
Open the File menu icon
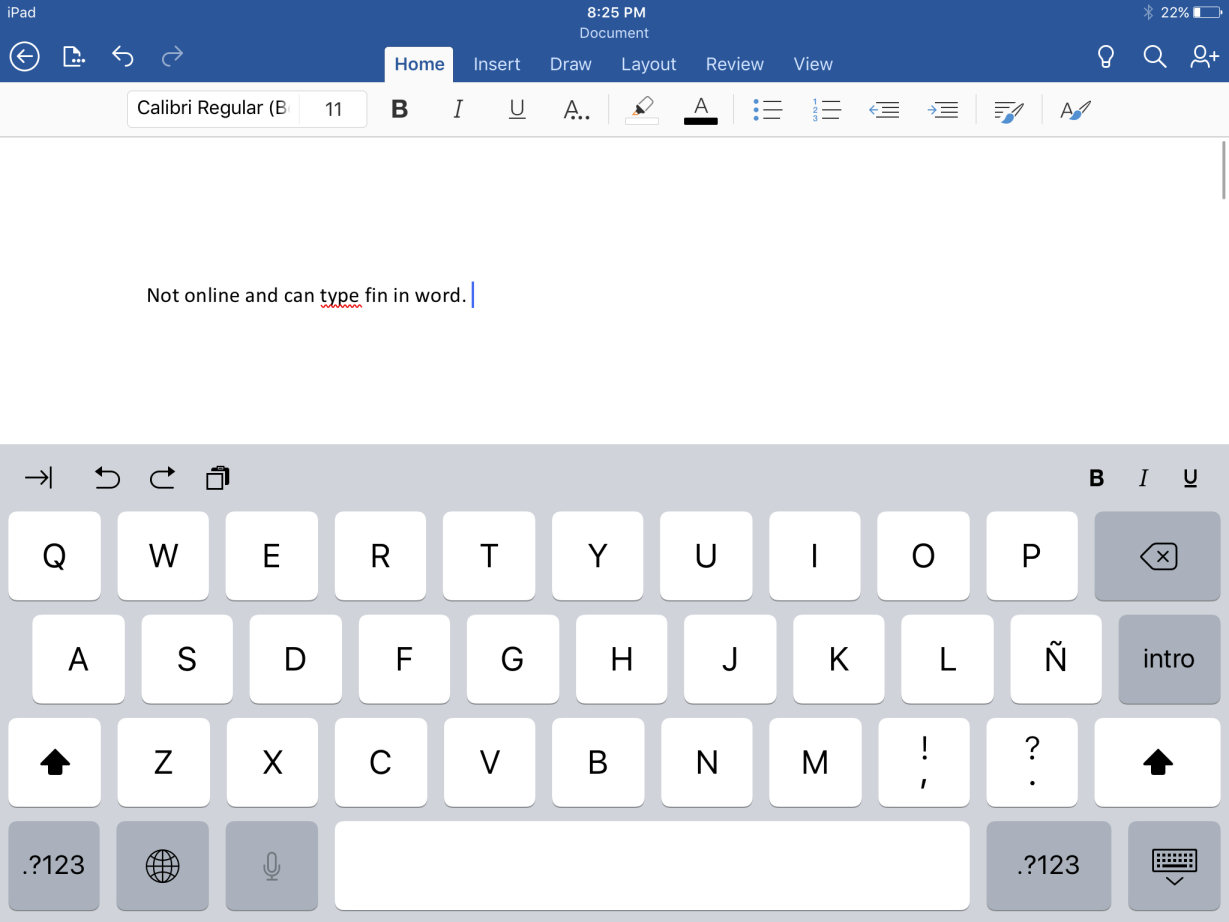click(x=73, y=57)
